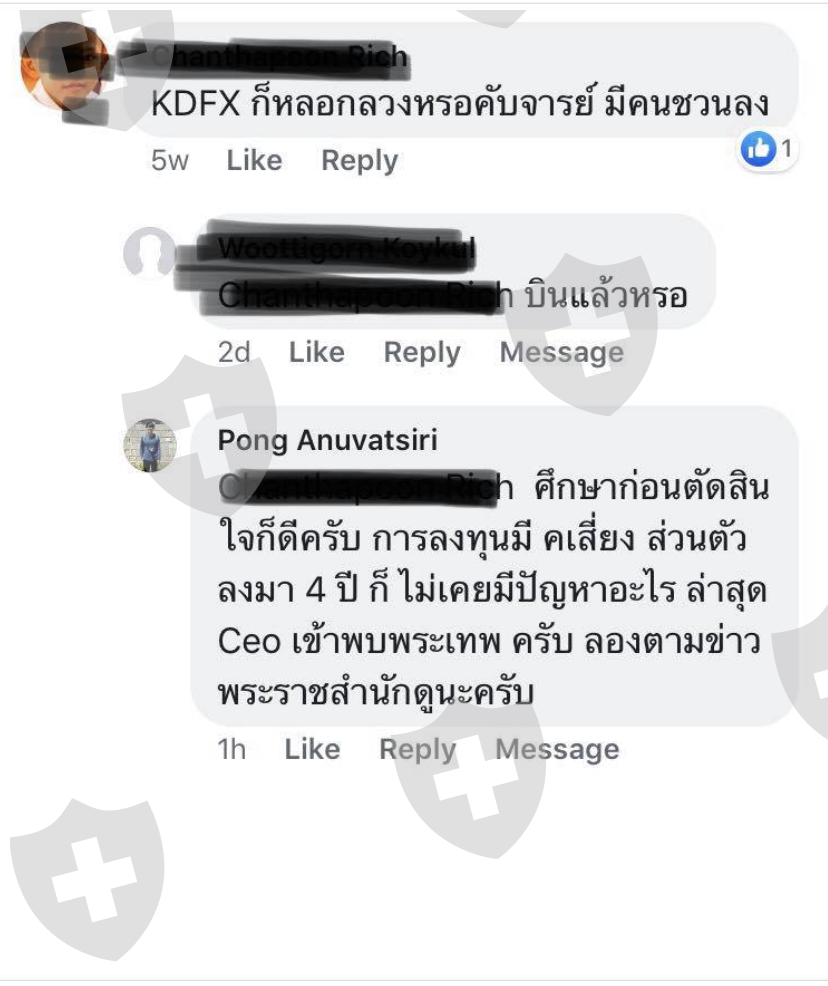Like Pong Anuvatsiri's 1h comment
Screen dimensions: 828x986
(x=312, y=750)
